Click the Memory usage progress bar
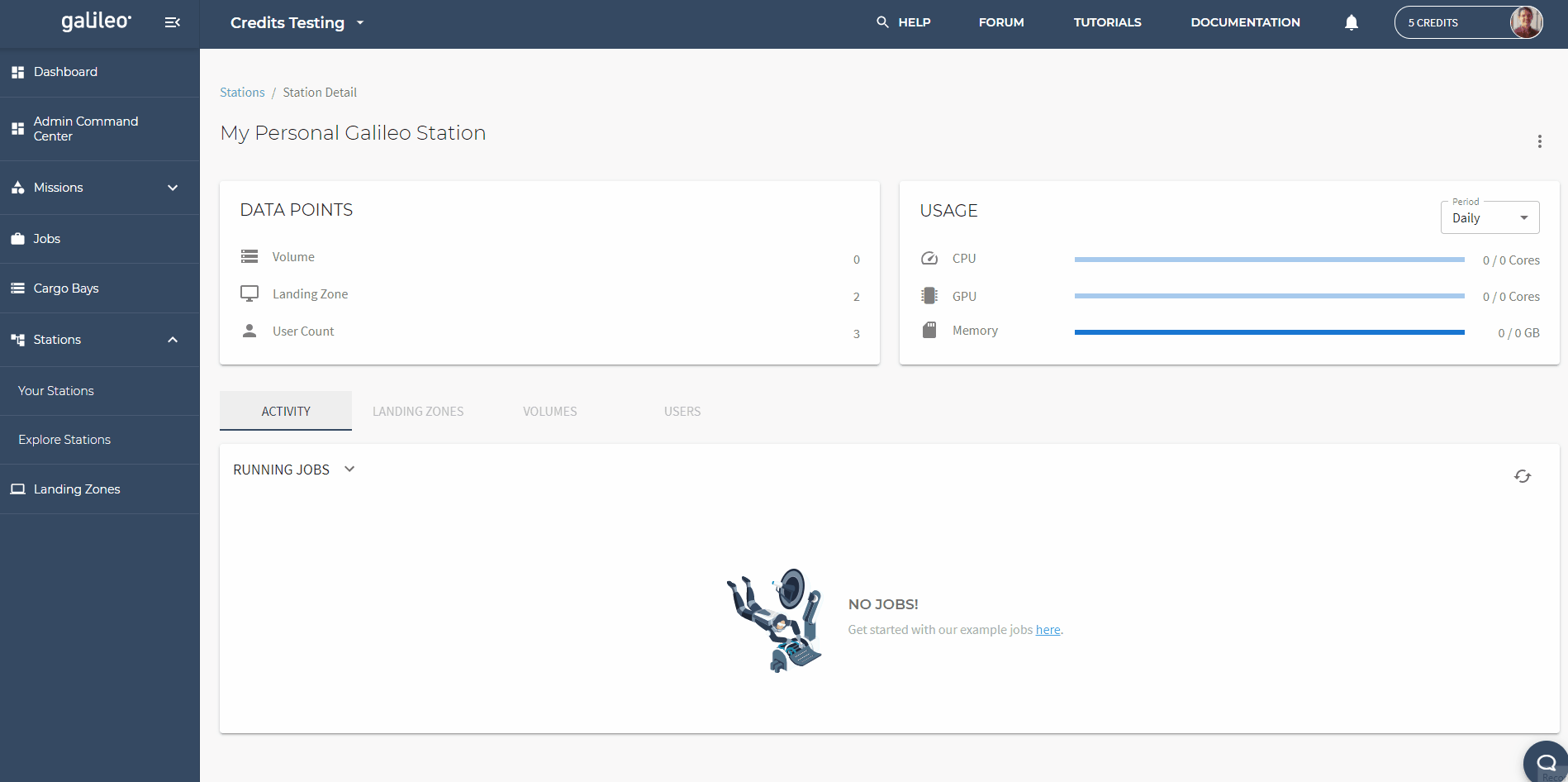1568x782 pixels. coord(1269,332)
